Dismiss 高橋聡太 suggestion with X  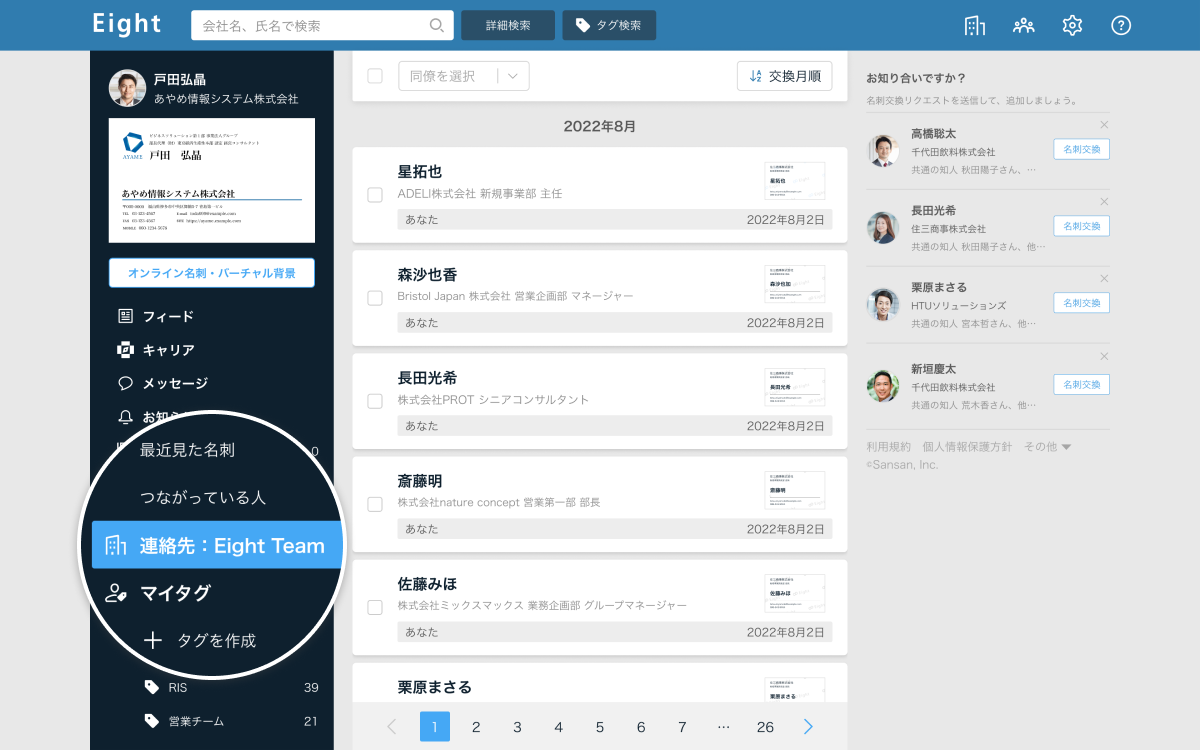coord(1104,124)
